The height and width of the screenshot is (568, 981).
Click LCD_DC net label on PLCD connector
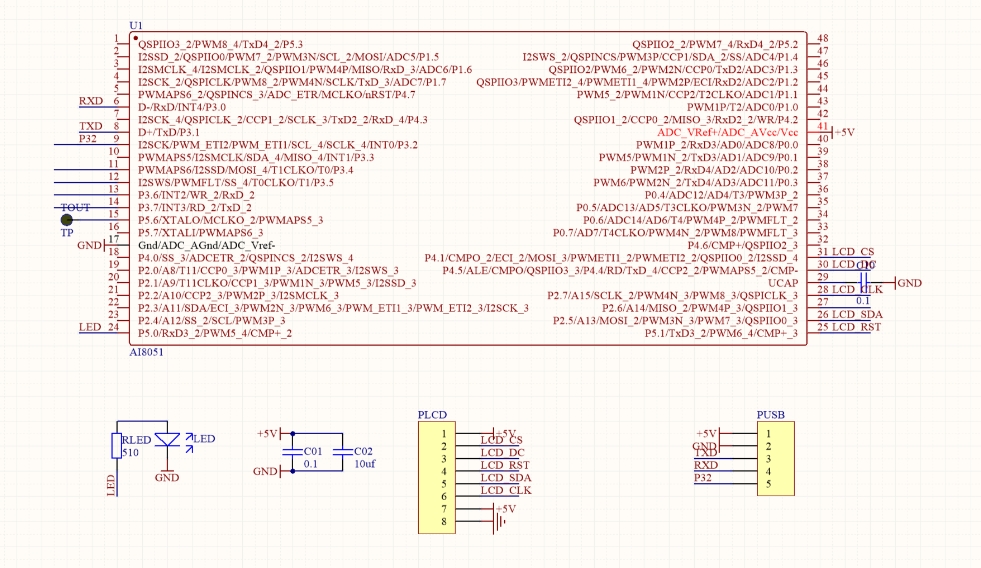[501, 452]
